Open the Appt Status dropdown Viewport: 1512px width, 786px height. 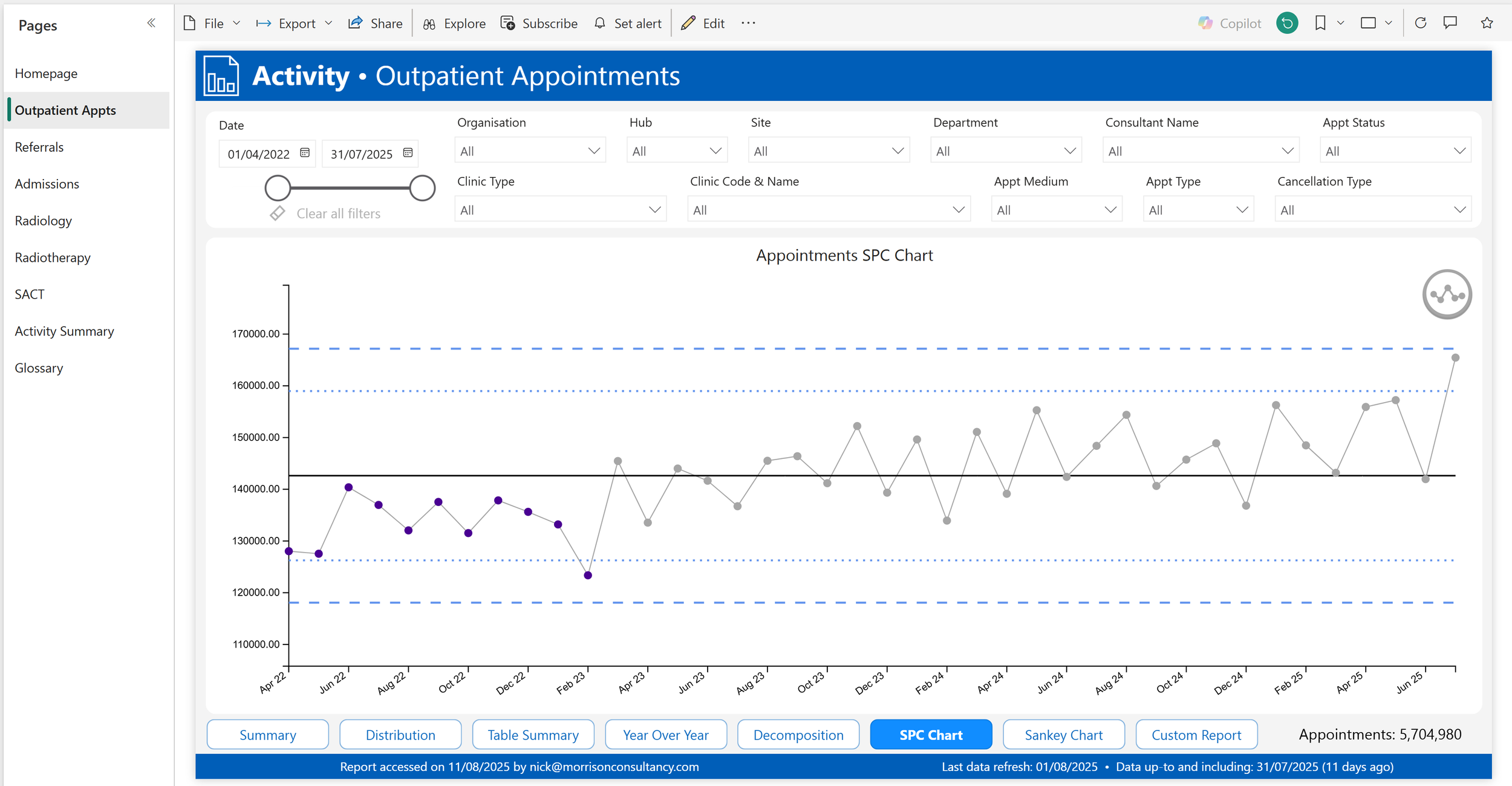1395,151
